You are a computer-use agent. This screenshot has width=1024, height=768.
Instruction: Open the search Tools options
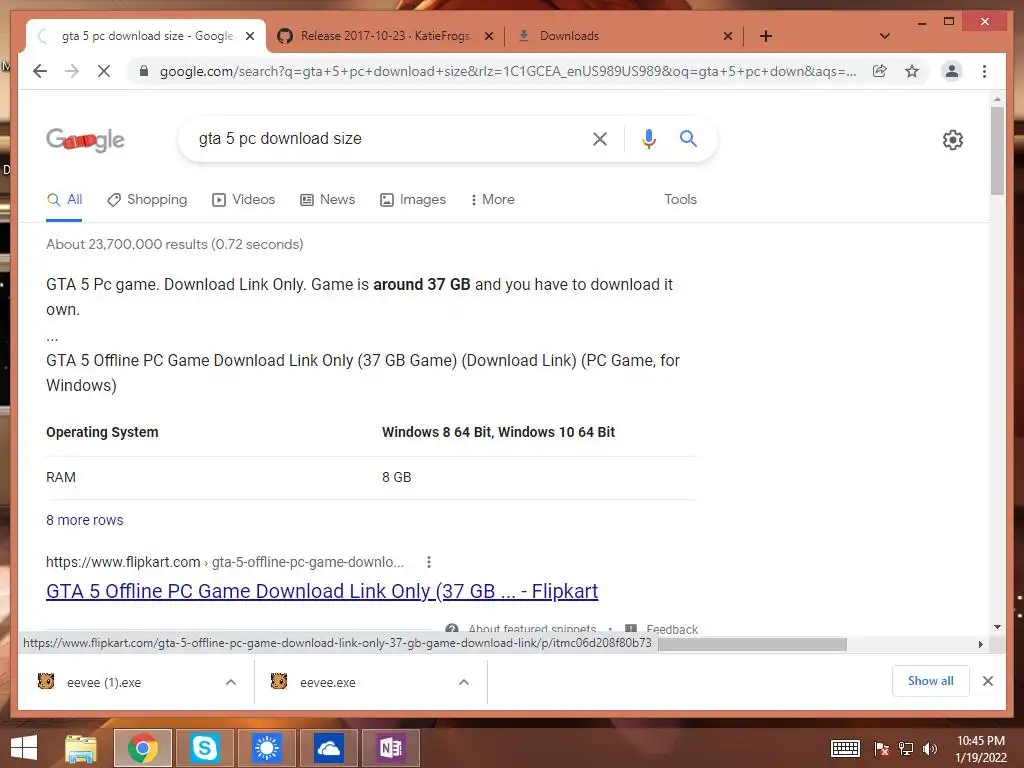pyautogui.click(x=680, y=200)
